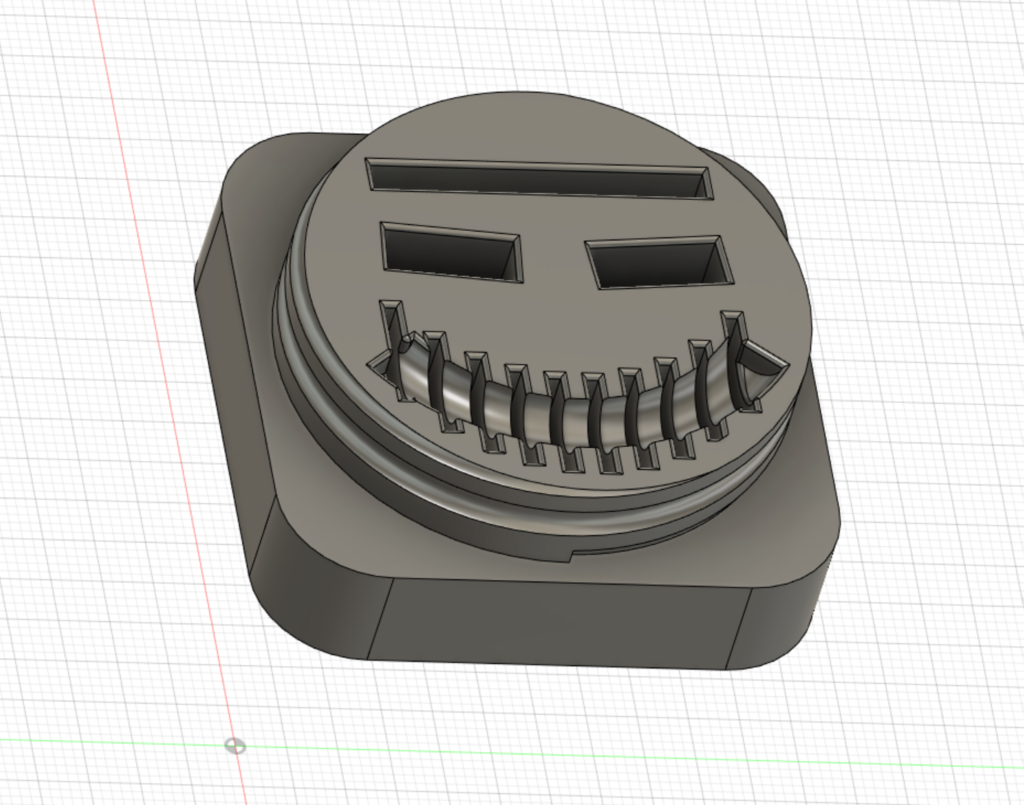Click the green axis line on the grid
Image resolution: width=1024 pixels, height=805 pixels.
[x=600, y=762]
